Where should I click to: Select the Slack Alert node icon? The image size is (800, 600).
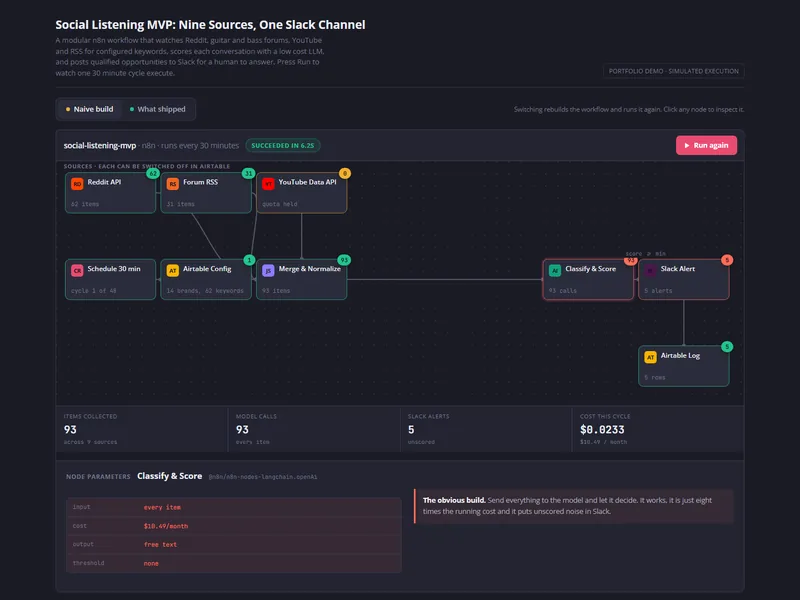650,270
